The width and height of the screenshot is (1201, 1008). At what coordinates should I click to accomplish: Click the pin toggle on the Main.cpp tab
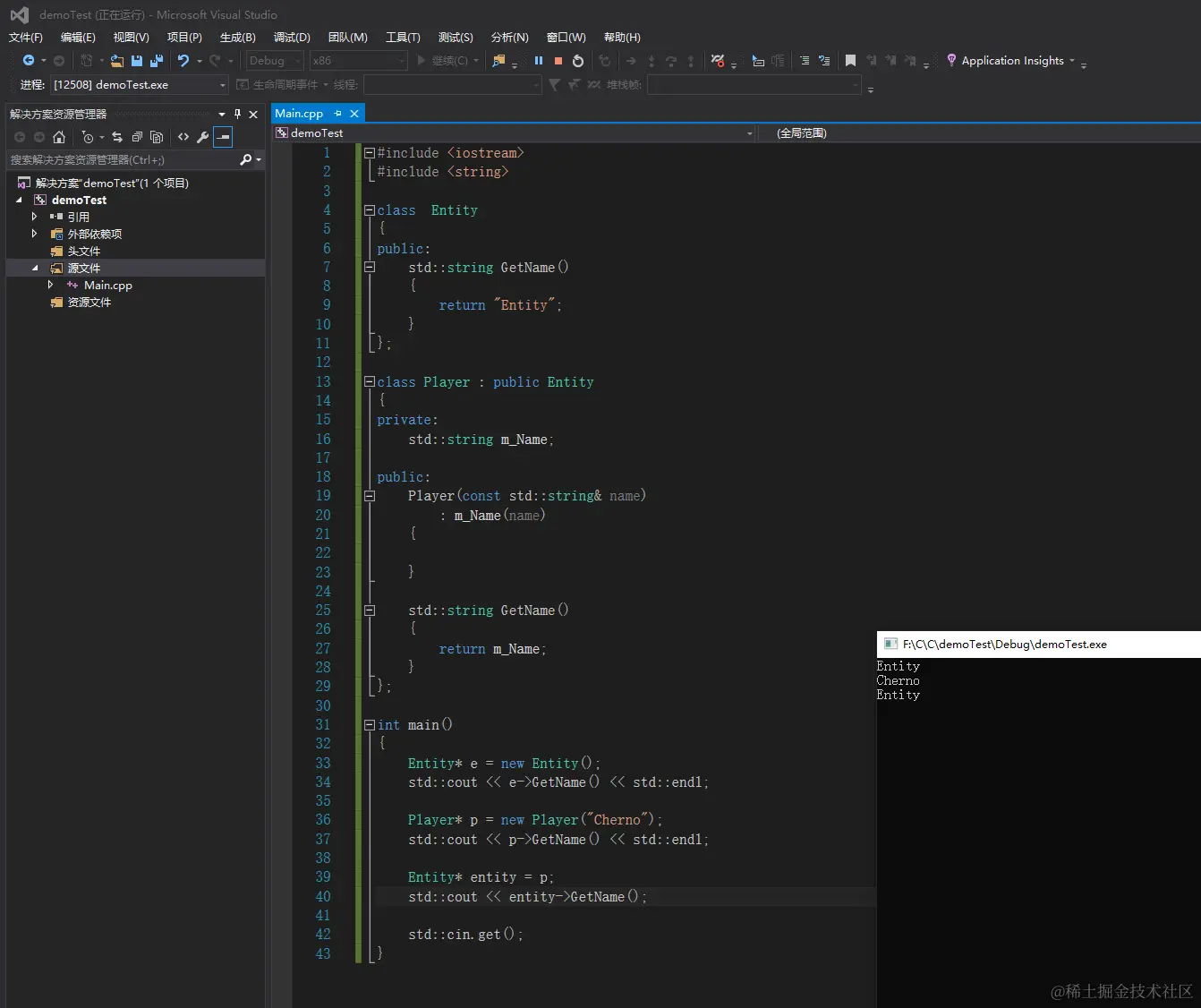tap(337, 114)
